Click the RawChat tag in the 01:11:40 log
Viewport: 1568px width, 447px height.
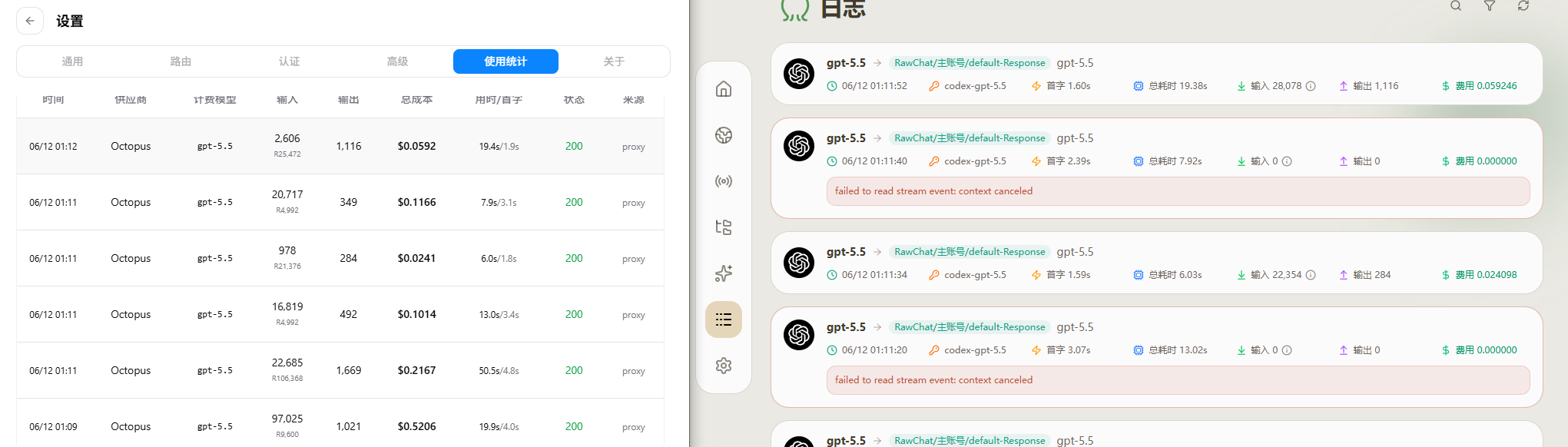(970, 138)
